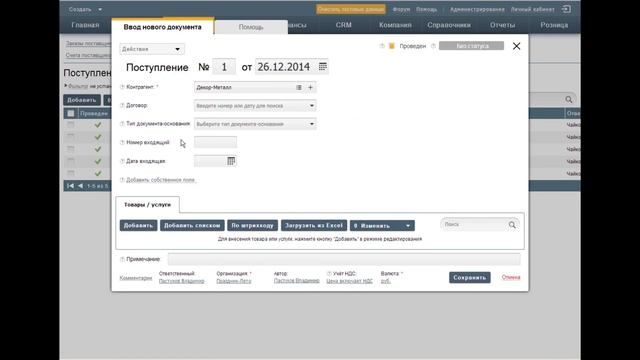
Task: Expand the Тип документа-основания dropdown
Action: 312,124
